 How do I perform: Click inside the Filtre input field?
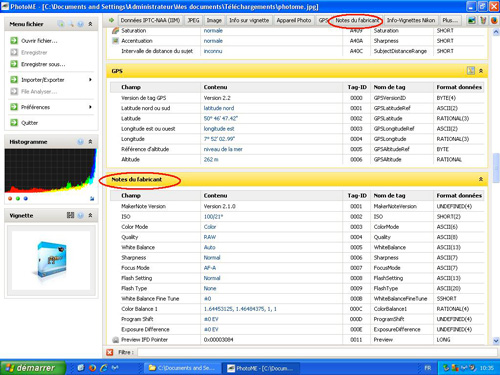[x=317, y=352]
